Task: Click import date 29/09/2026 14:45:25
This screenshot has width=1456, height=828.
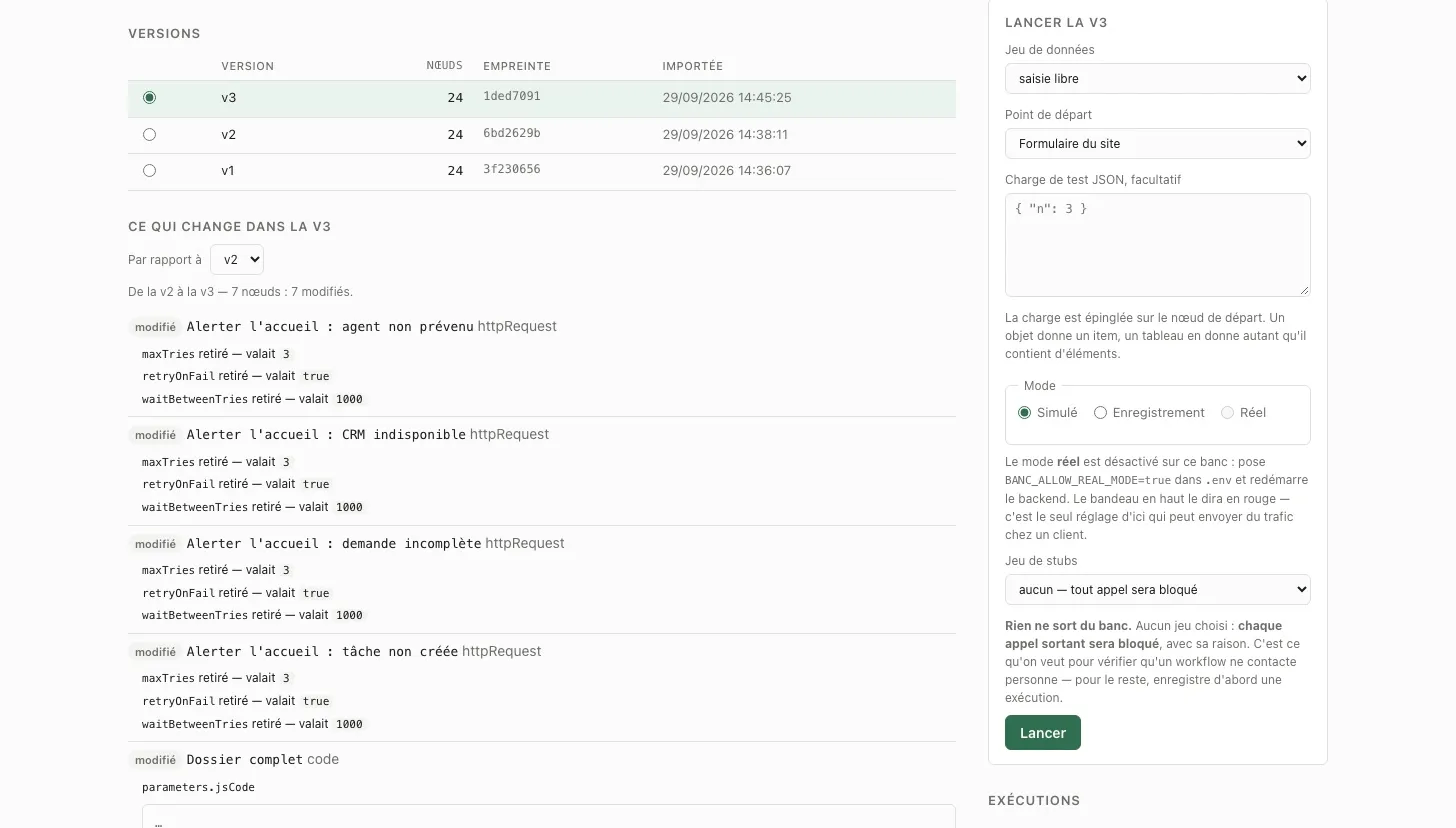Action: (x=727, y=98)
